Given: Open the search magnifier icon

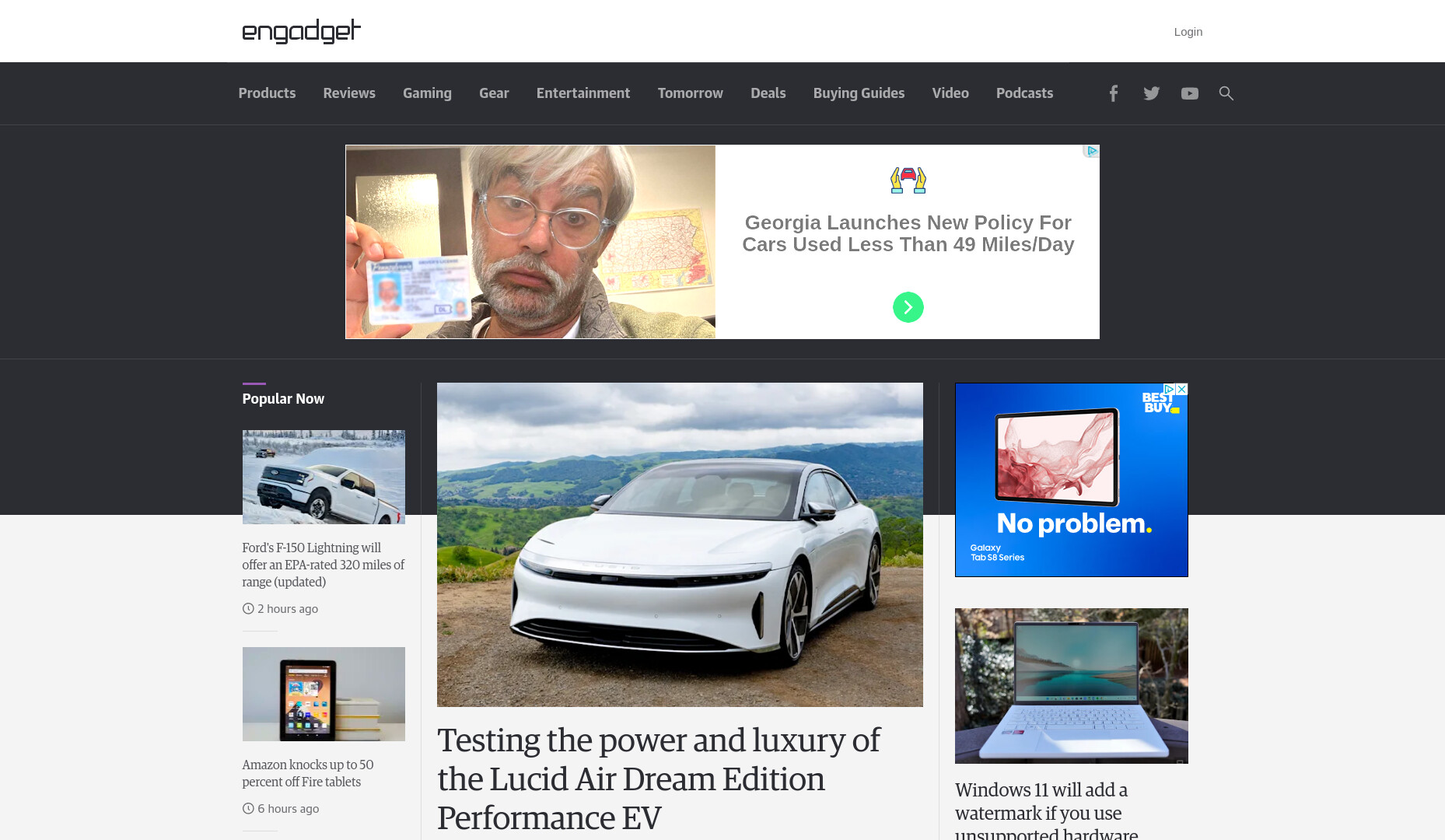Looking at the screenshot, I should pos(1226,93).
